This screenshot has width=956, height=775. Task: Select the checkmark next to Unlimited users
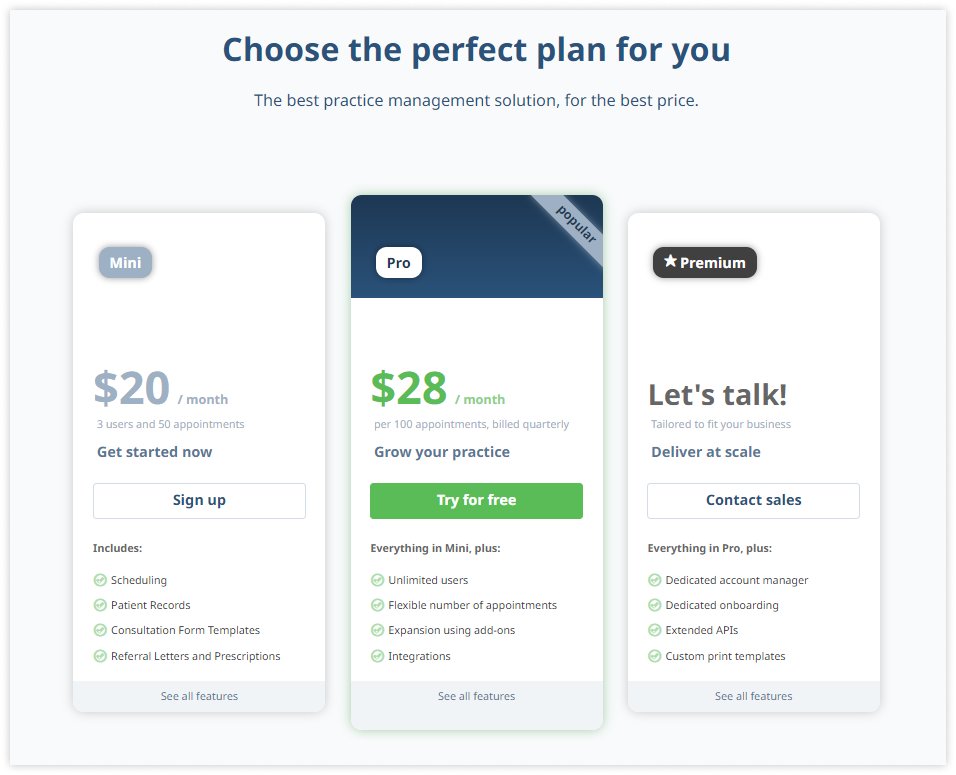[x=378, y=580]
